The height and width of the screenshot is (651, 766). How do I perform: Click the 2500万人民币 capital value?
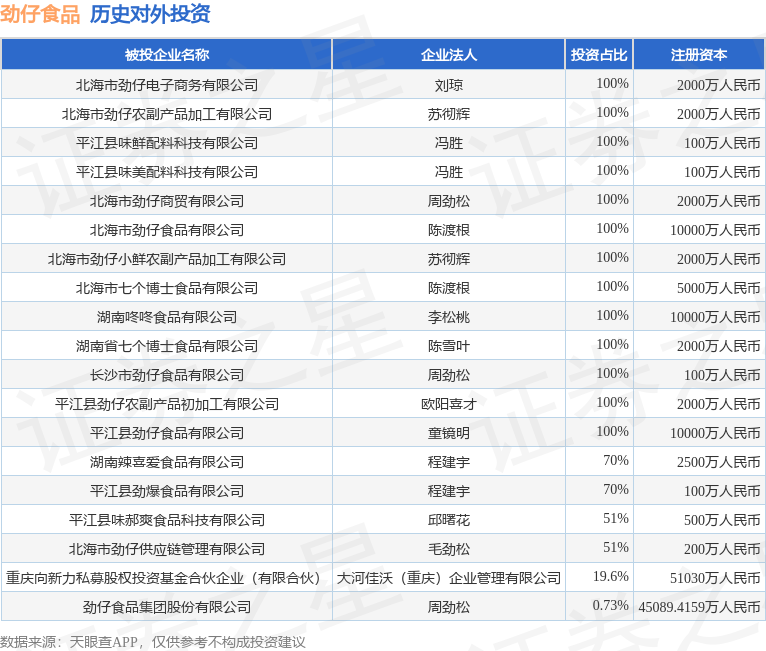pyautogui.click(x=719, y=462)
